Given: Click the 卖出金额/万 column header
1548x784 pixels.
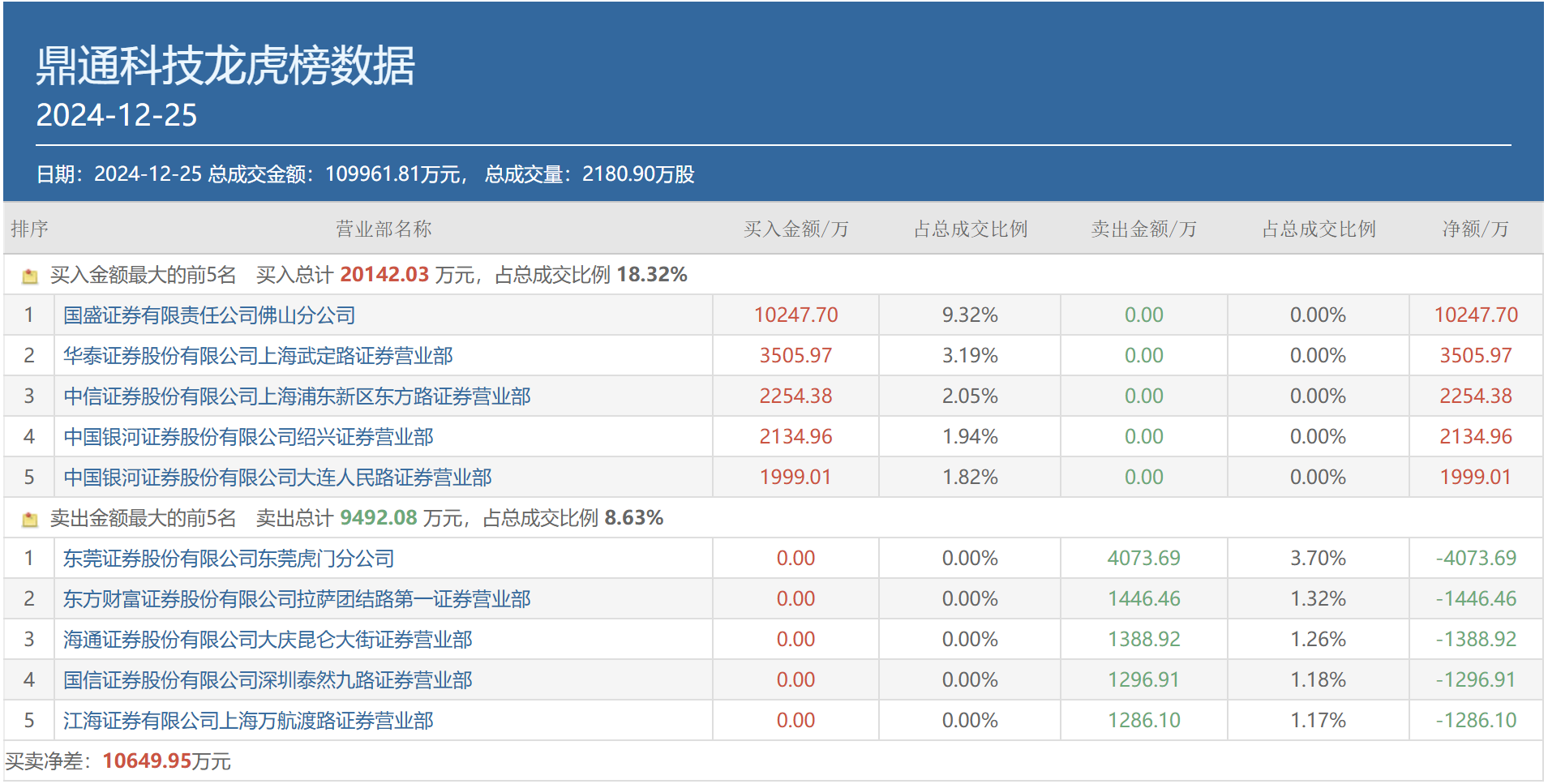Looking at the screenshot, I should click(x=1143, y=229).
